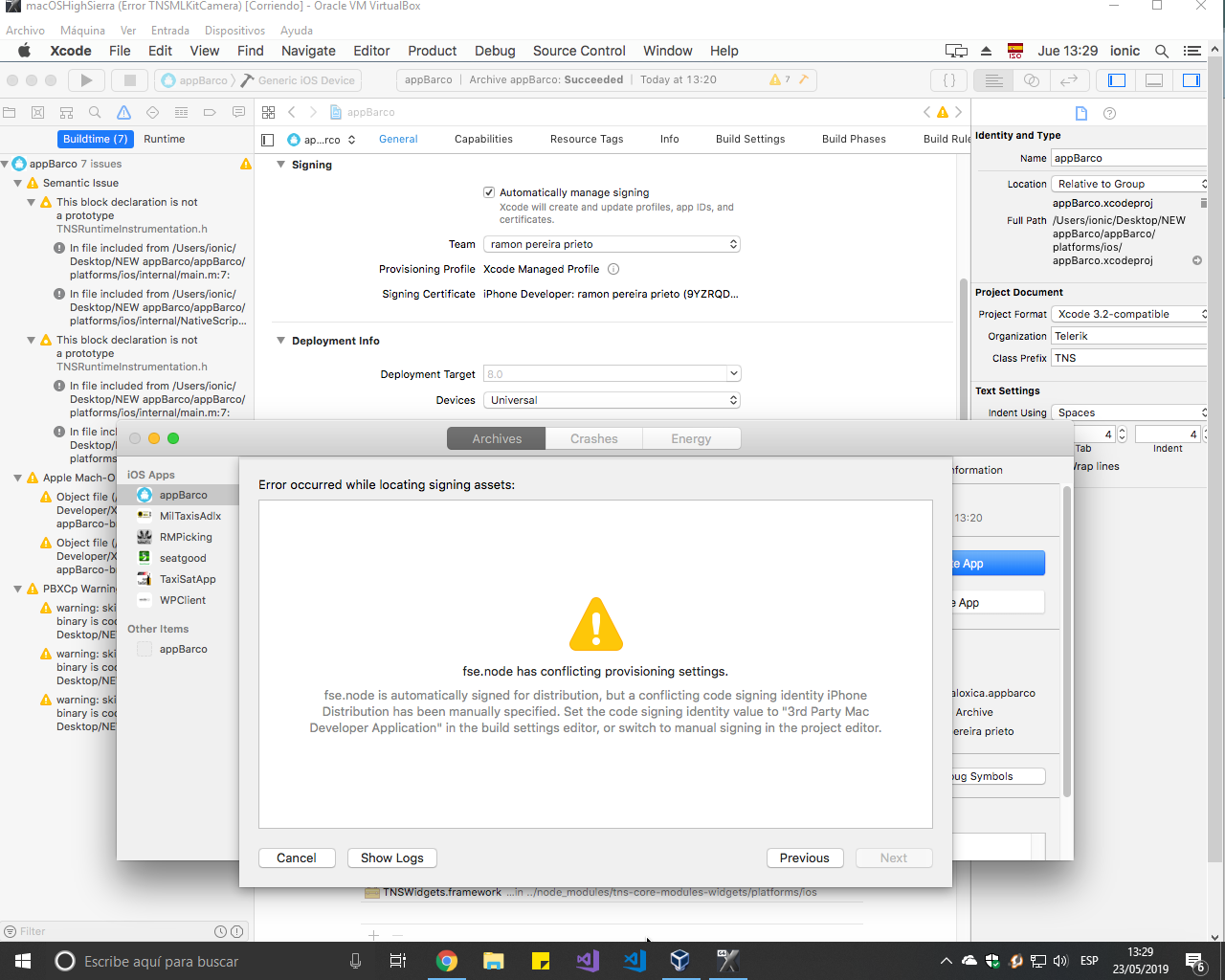Screen dimensions: 1225x980
Task: Select the Issue navigator warning icon
Action: point(123,112)
